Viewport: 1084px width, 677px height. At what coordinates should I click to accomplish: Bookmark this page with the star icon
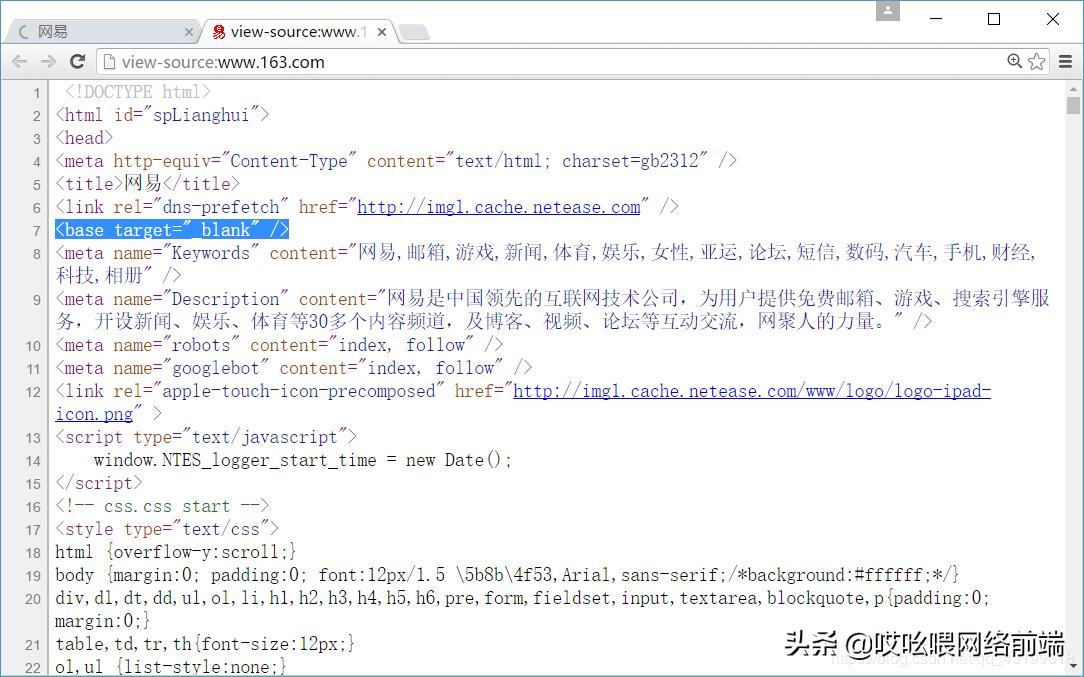[1036, 61]
